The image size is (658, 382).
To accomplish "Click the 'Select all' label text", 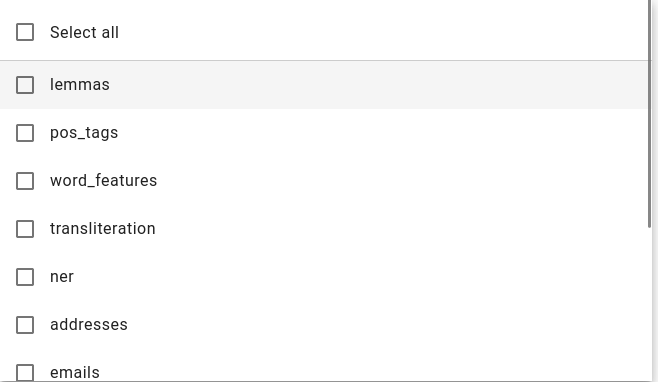I will 84,32.
